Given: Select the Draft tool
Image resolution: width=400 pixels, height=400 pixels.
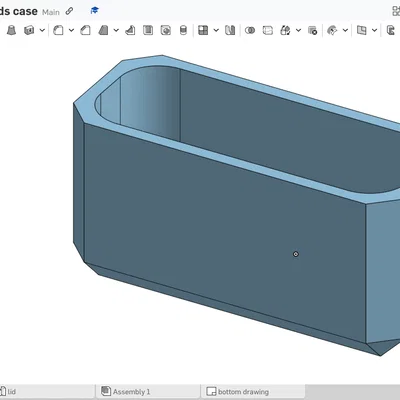Looking at the screenshot, I should (x=103, y=30).
